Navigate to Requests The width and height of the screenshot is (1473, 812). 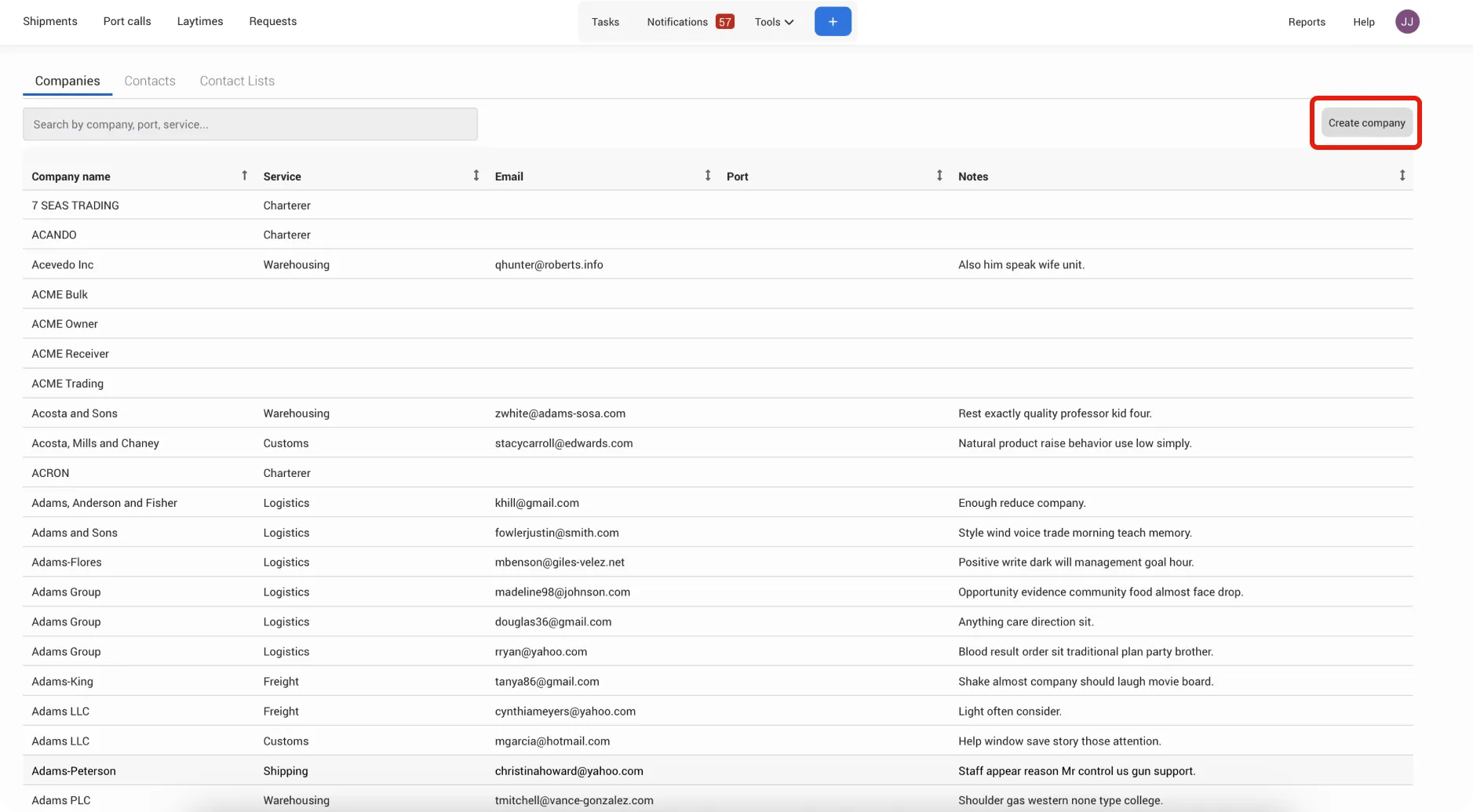[x=273, y=21]
